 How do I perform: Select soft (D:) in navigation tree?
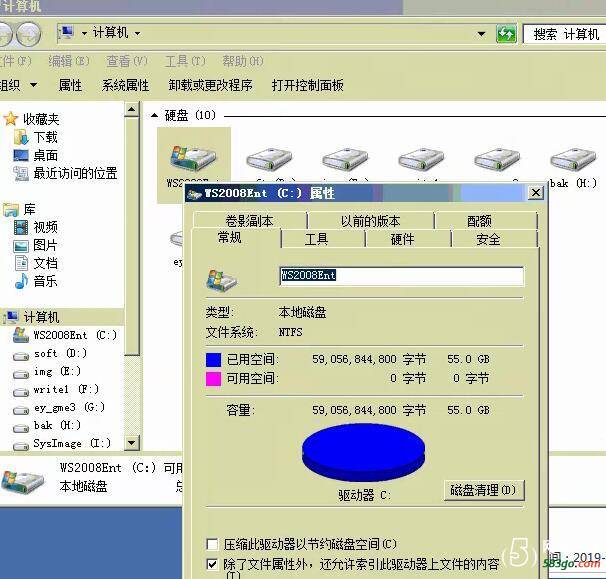click(50, 353)
